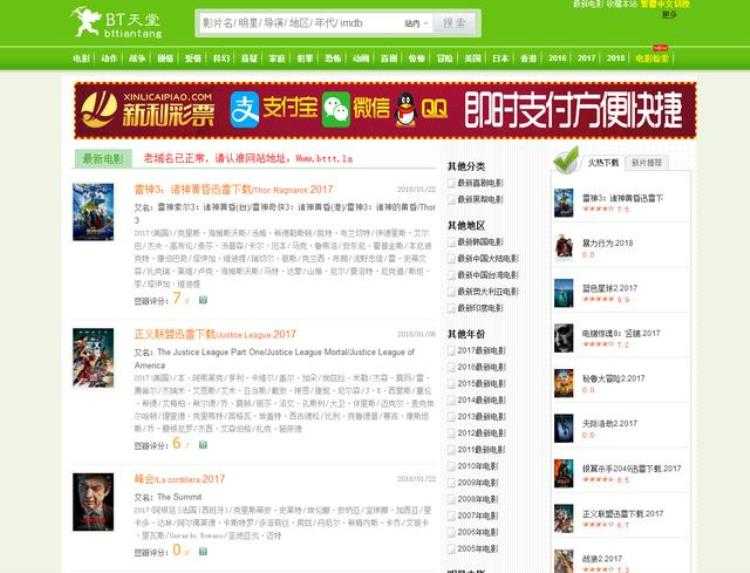Image resolution: width=750 pixels, height=573 pixels.
Task: Check the 2017最新电影 box
Action: (x=452, y=351)
